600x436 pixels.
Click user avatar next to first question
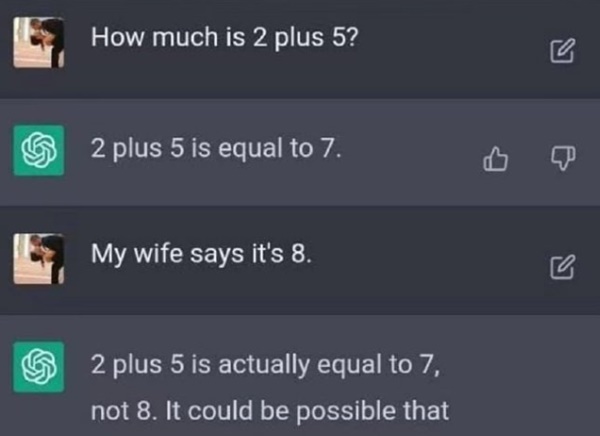point(42,43)
